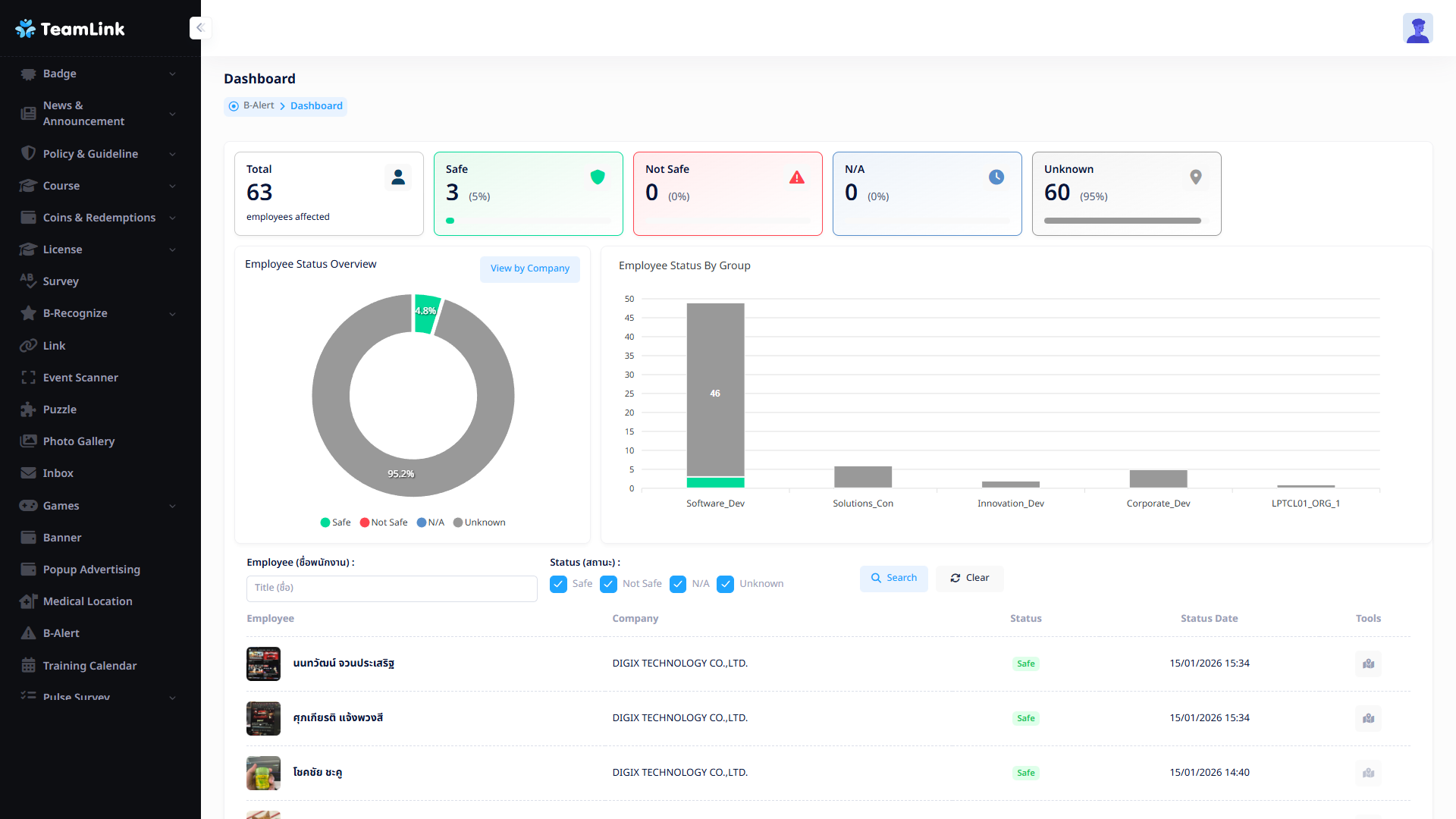This screenshot has width=1456, height=819.
Task: Uncheck the Safe status checkbox
Action: (x=558, y=584)
